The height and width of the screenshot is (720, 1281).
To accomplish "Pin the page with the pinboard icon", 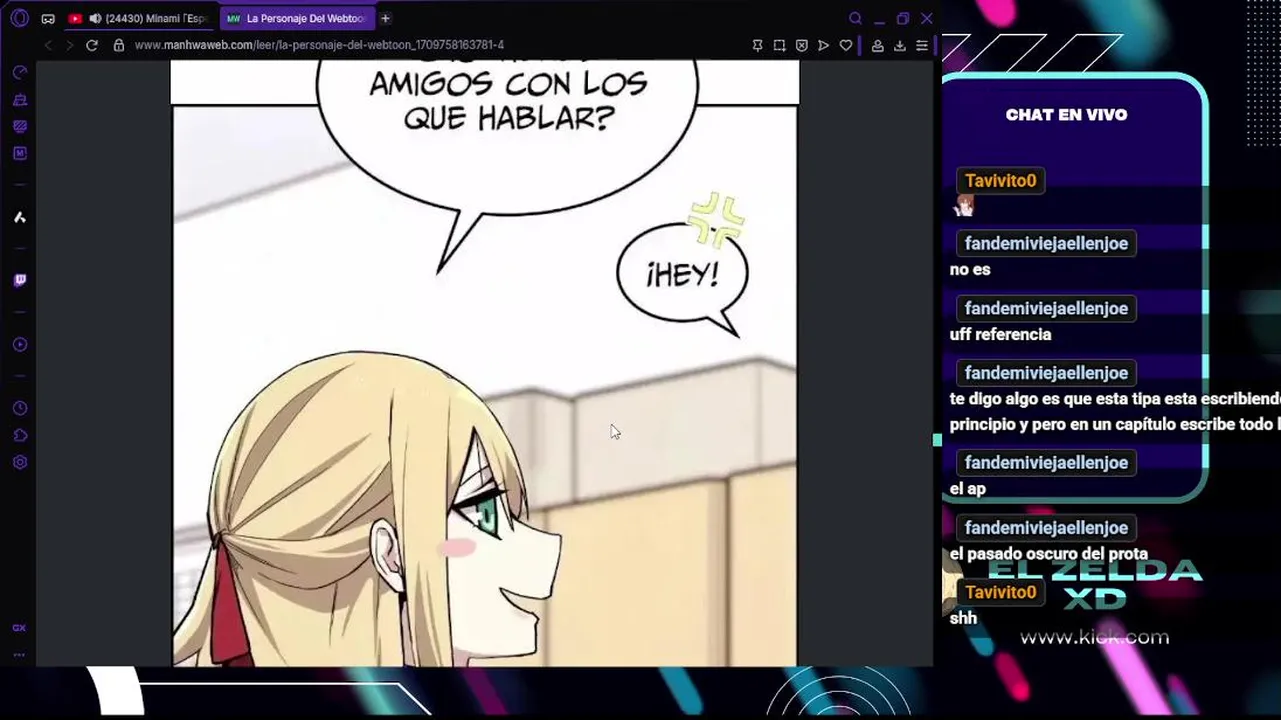I will 757,45.
